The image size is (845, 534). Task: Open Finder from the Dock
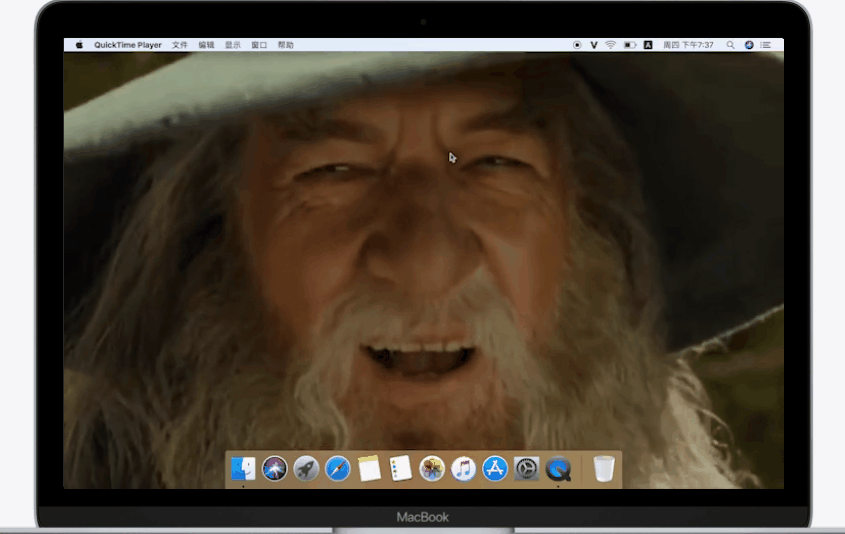243,468
